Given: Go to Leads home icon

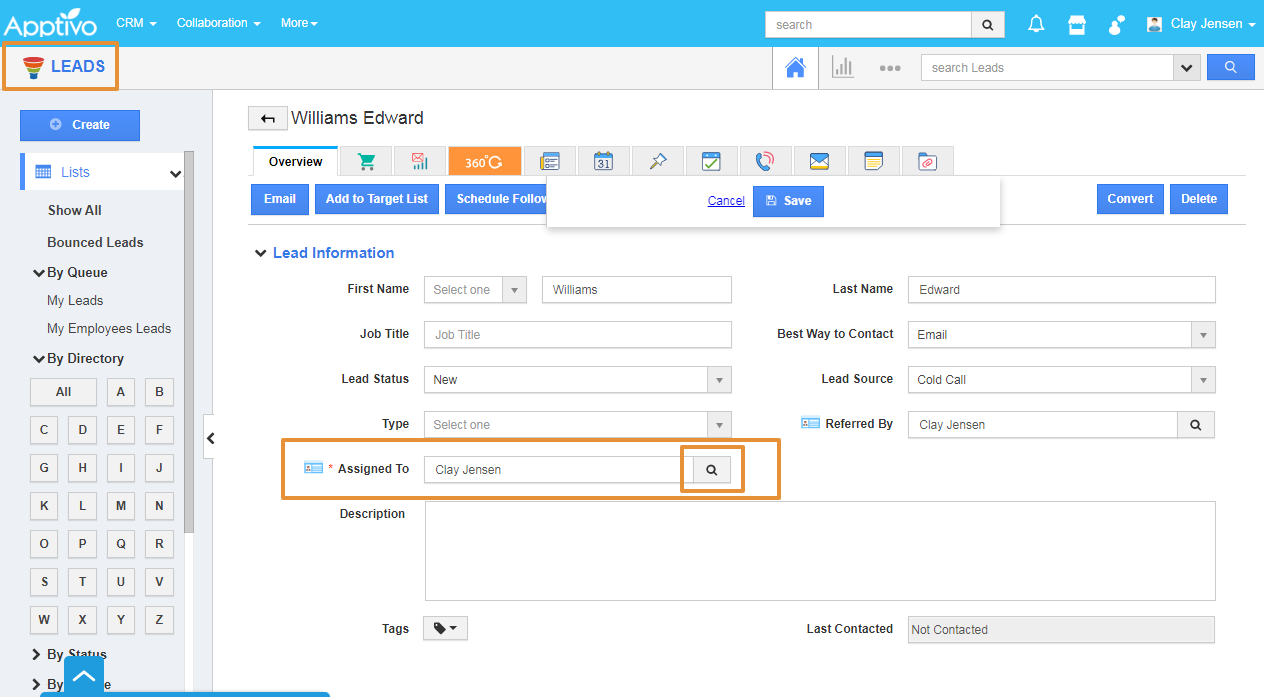Looking at the screenshot, I should coord(796,68).
